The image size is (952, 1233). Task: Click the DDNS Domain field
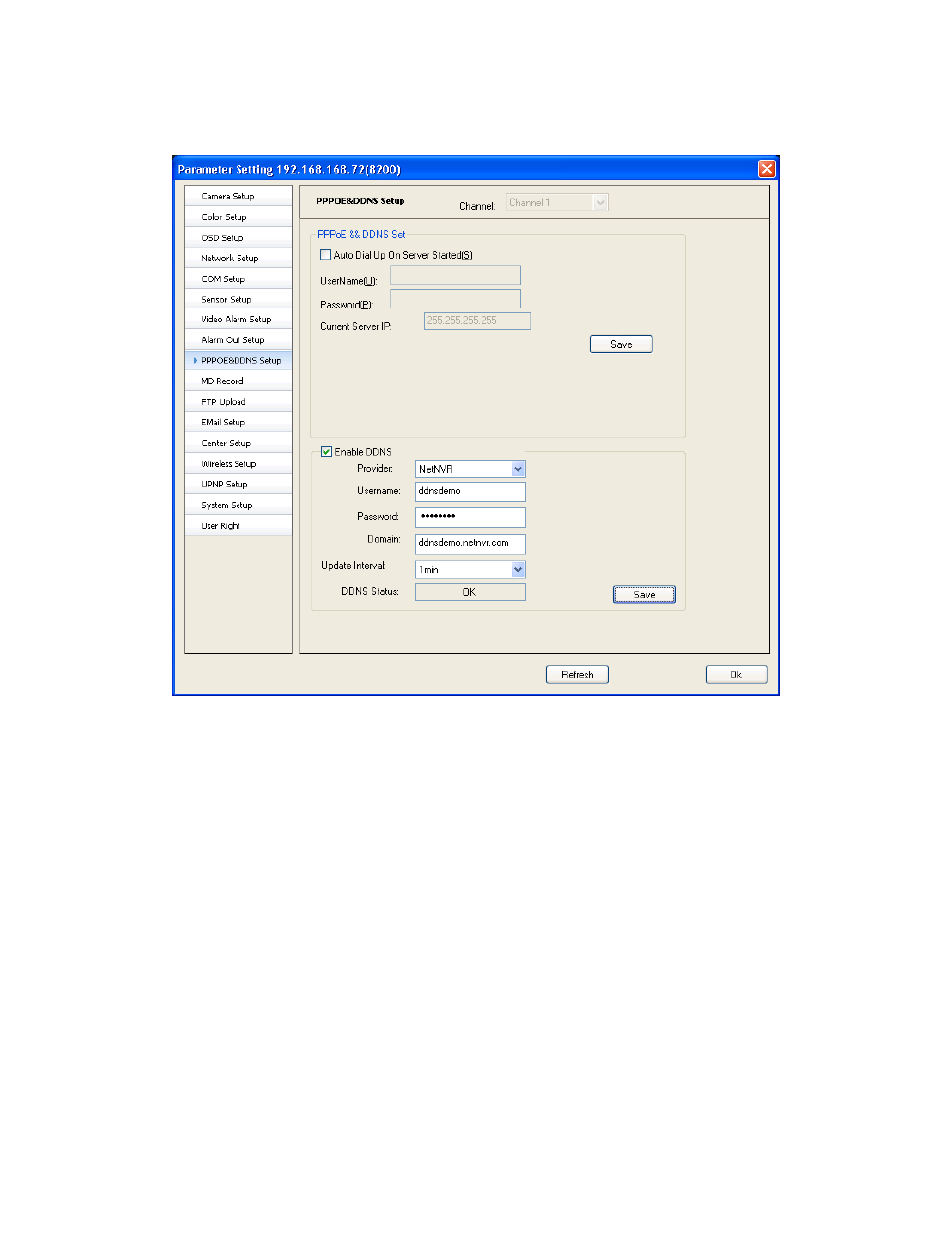(470, 543)
